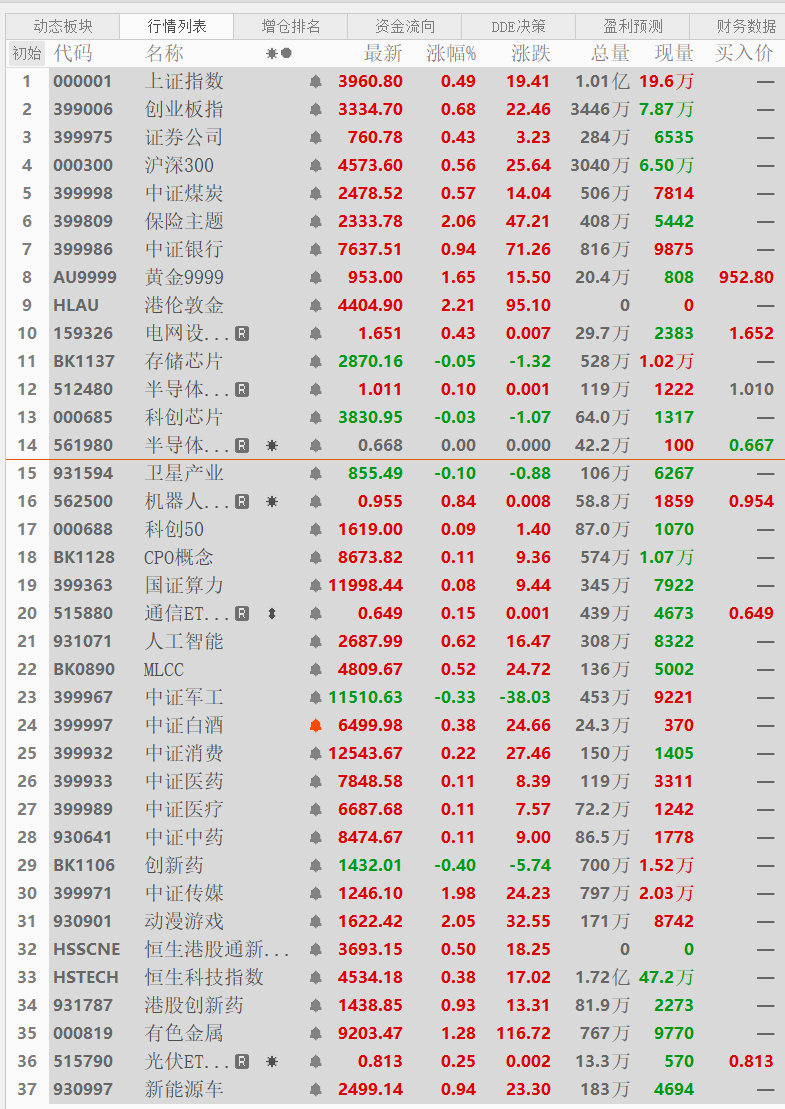Click the red alert bell on 中证白酒 row
The image size is (785, 1109).
(x=315, y=726)
